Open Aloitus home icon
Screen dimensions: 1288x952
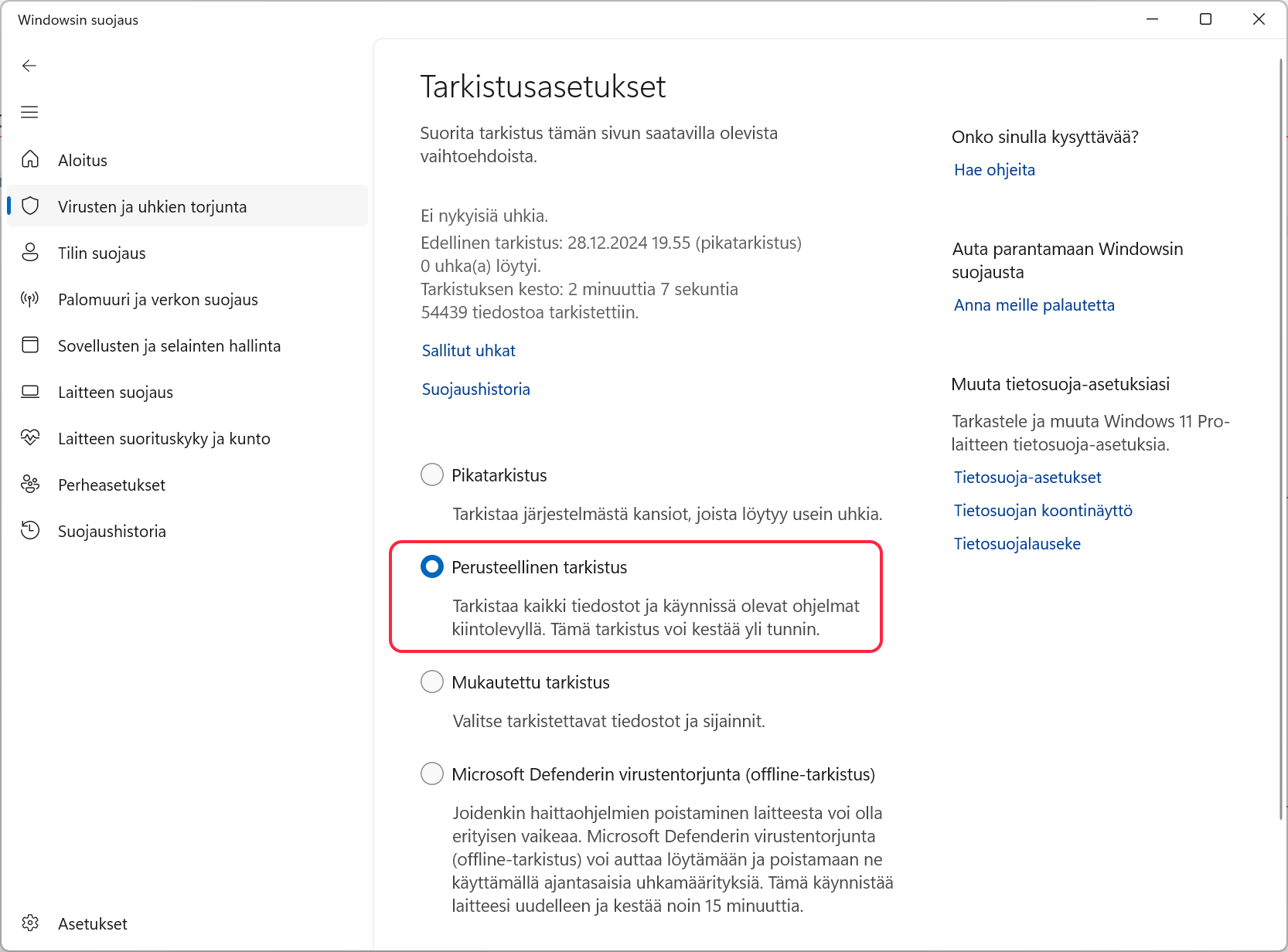click(x=30, y=160)
